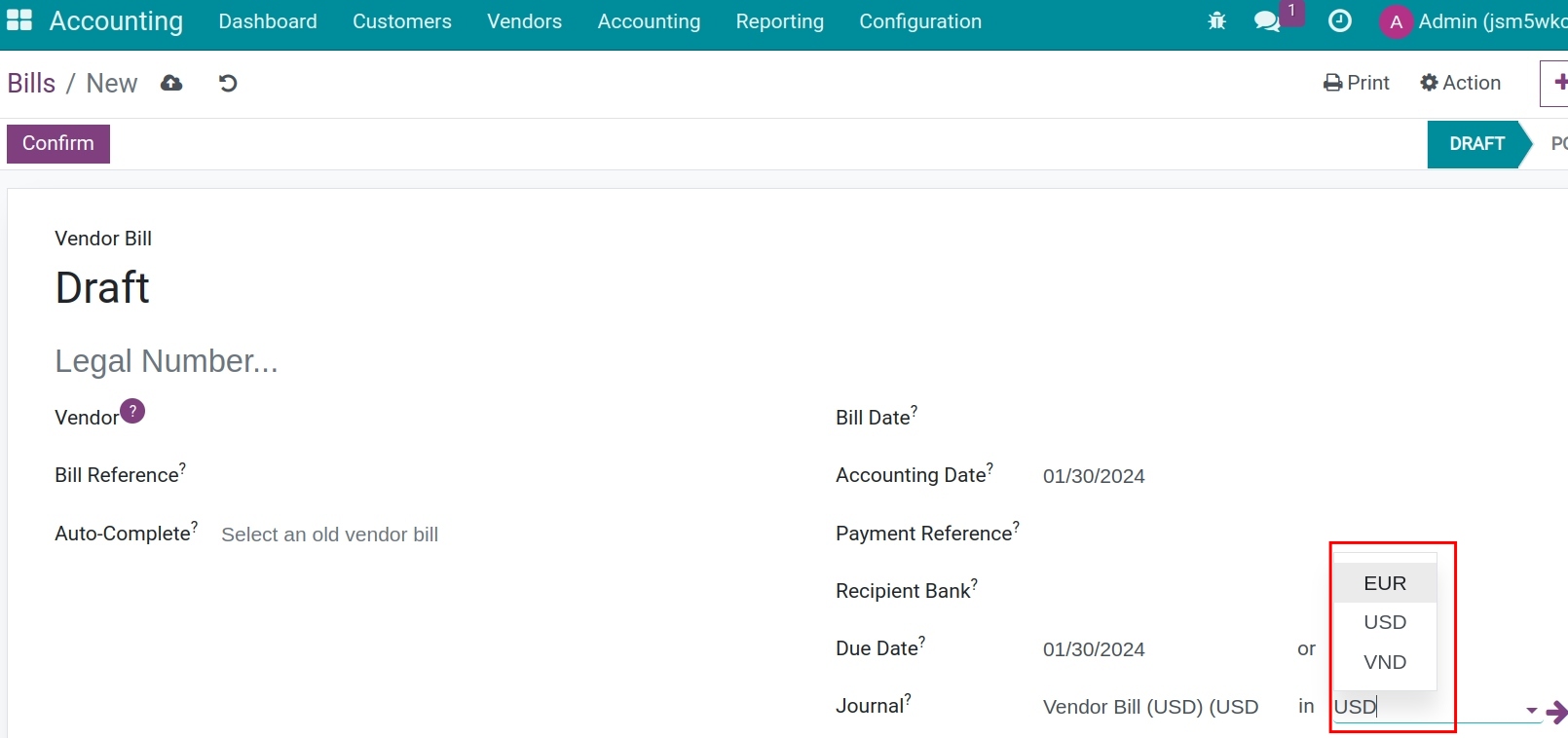Choose VND in the currency dropdown

pos(1384,662)
